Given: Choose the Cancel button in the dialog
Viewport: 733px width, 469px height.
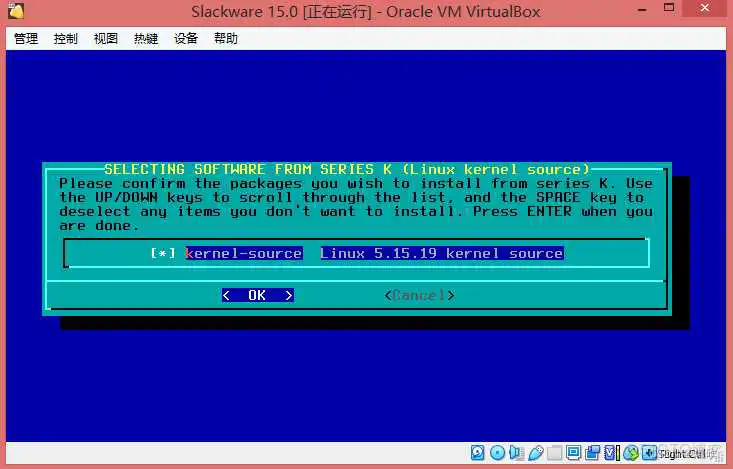Looking at the screenshot, I should pos(419,296).
